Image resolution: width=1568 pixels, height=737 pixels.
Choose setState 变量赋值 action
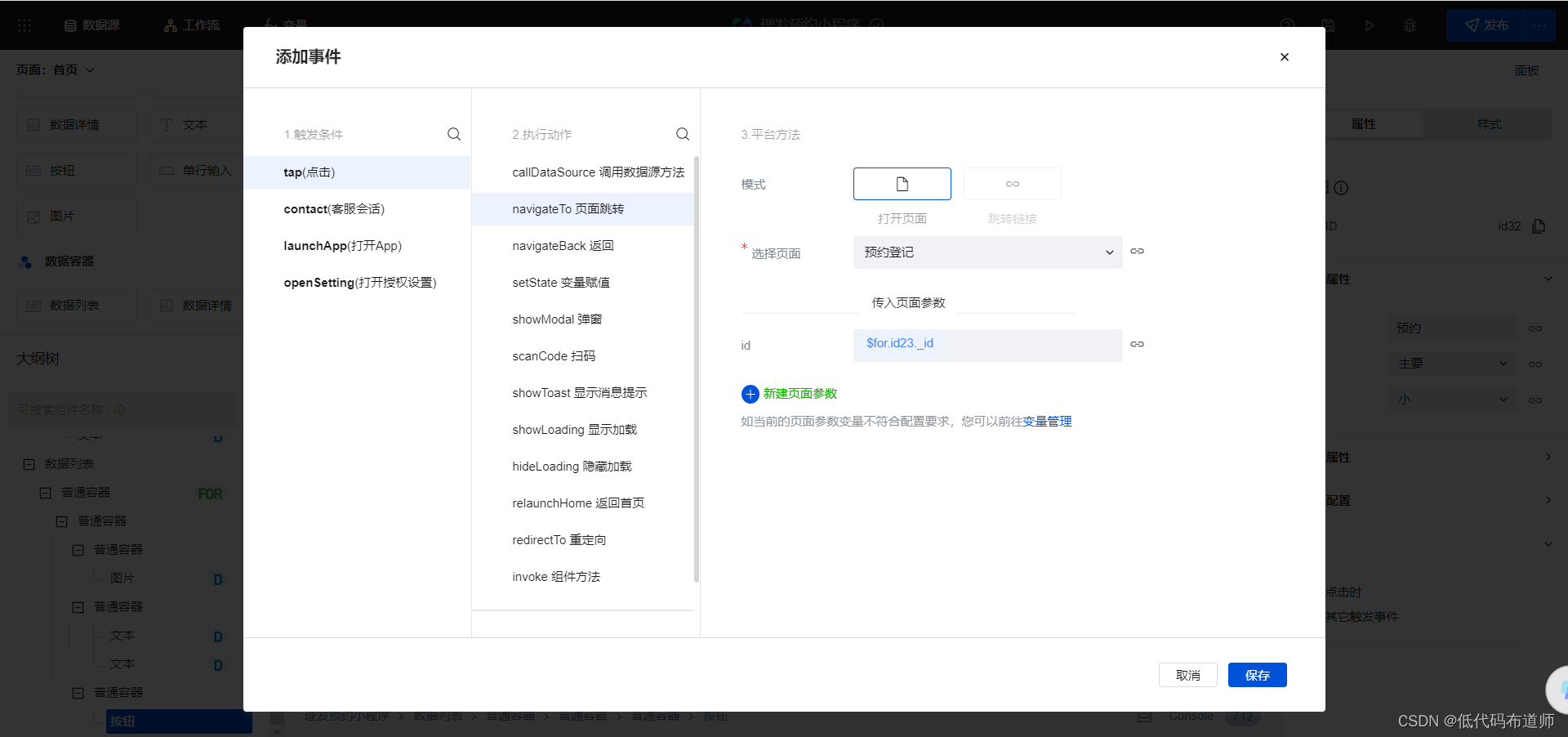(x=583, y=283)
